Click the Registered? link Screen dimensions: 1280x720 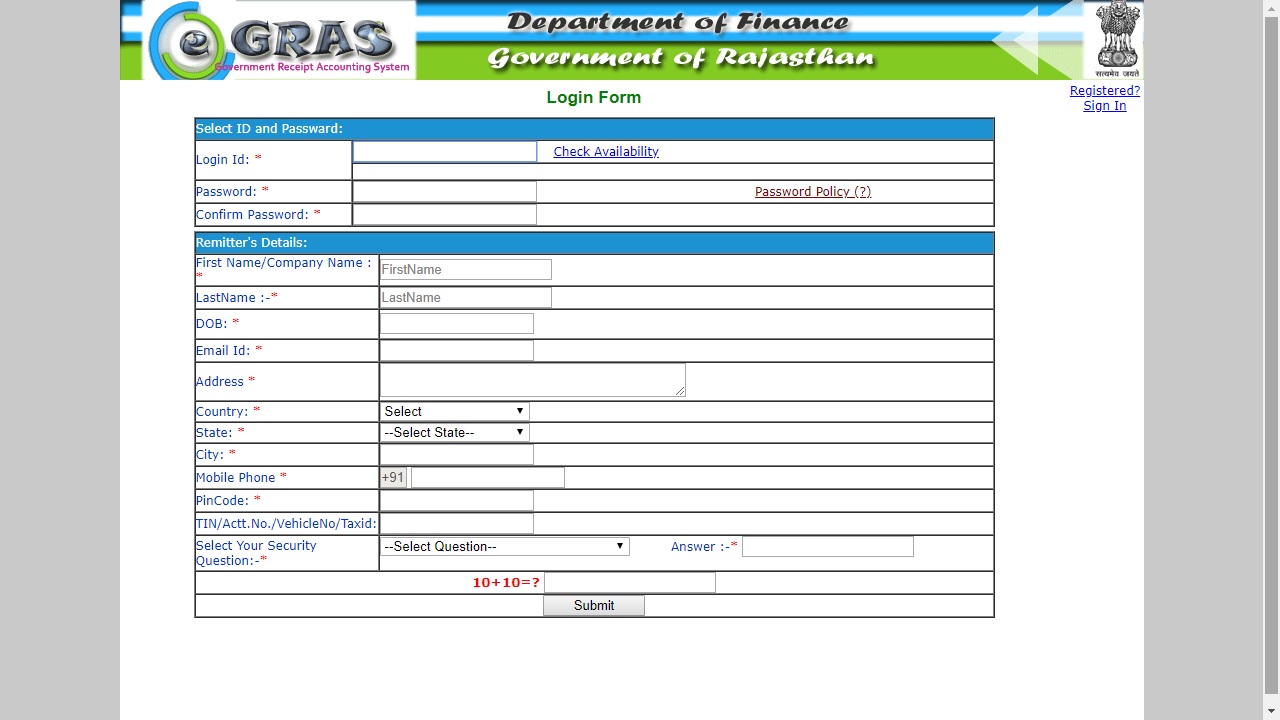point(1104,90)
